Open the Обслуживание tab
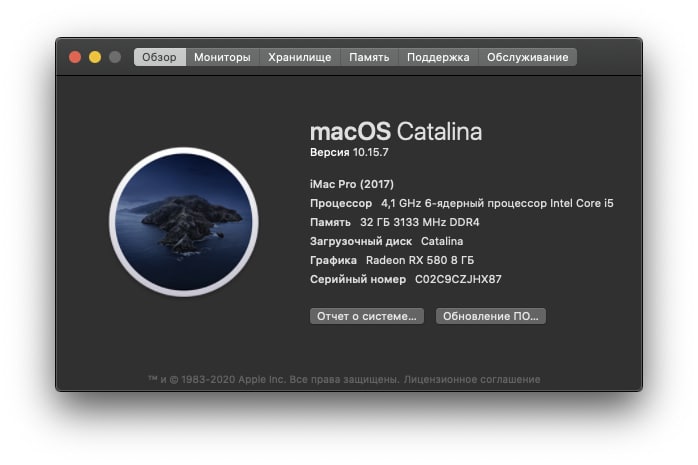This screenshot has width=698, height=465. (528, 57)
